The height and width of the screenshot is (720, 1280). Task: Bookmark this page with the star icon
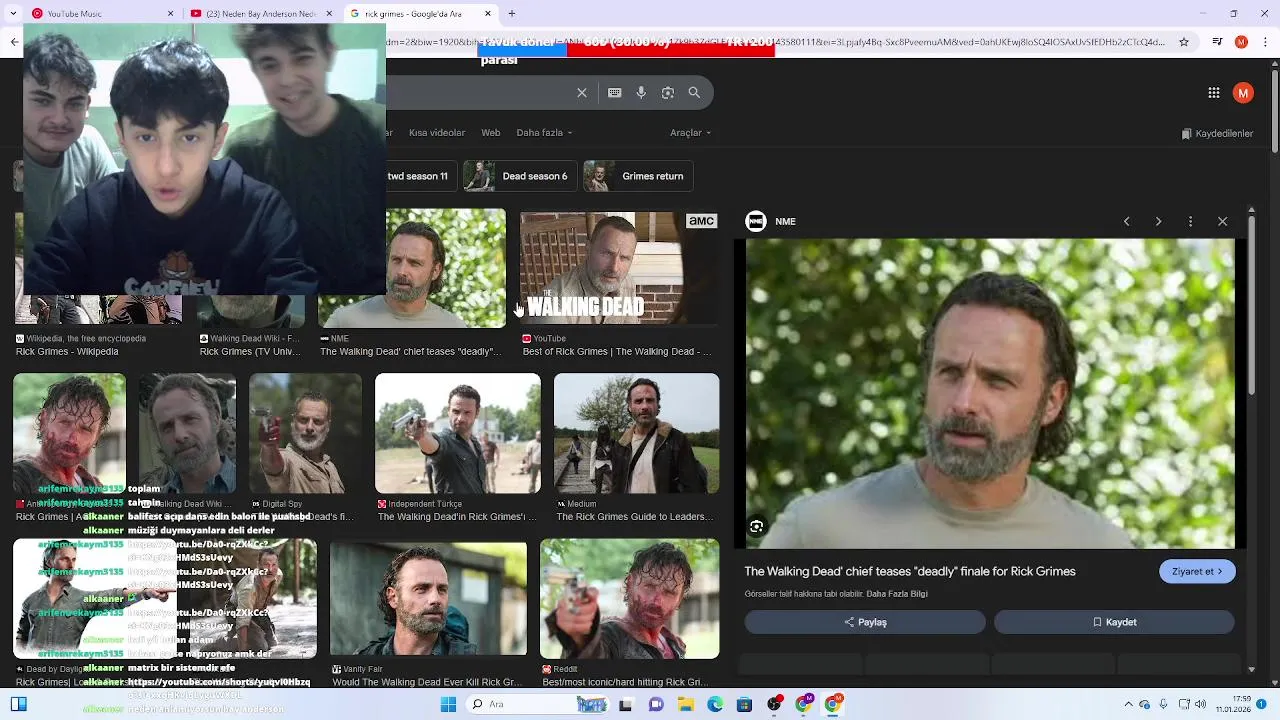coord(1184,42)
